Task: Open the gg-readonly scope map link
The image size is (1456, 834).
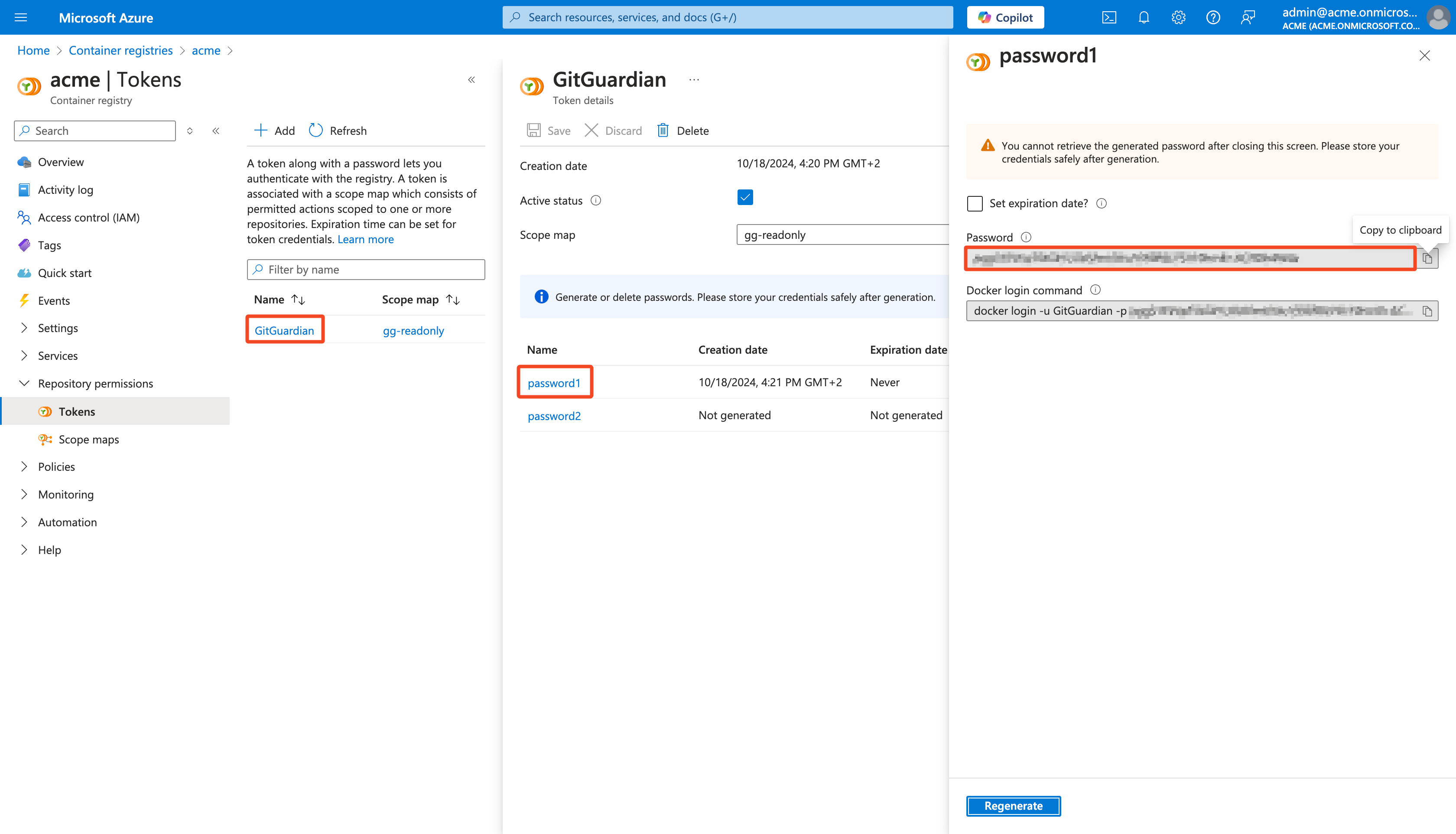Action: (x=413, y=330)
